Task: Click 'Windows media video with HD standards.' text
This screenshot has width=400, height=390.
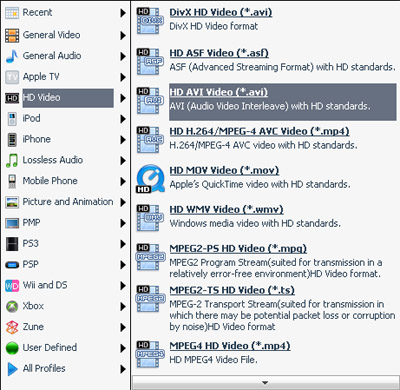Action: click(x=255, y=223)
